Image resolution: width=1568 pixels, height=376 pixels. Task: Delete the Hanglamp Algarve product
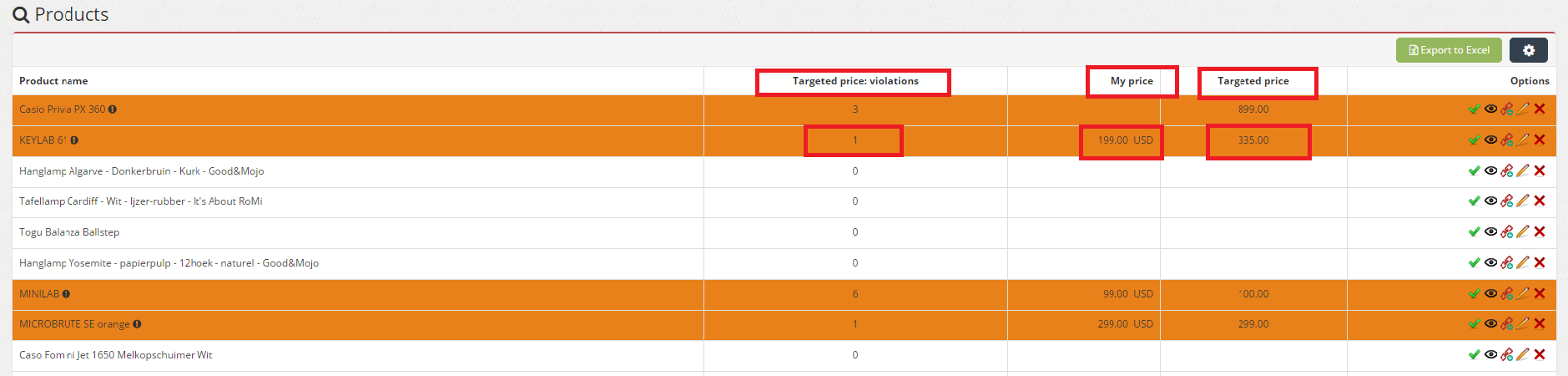pyautogui.click(x=1540, y=170)
